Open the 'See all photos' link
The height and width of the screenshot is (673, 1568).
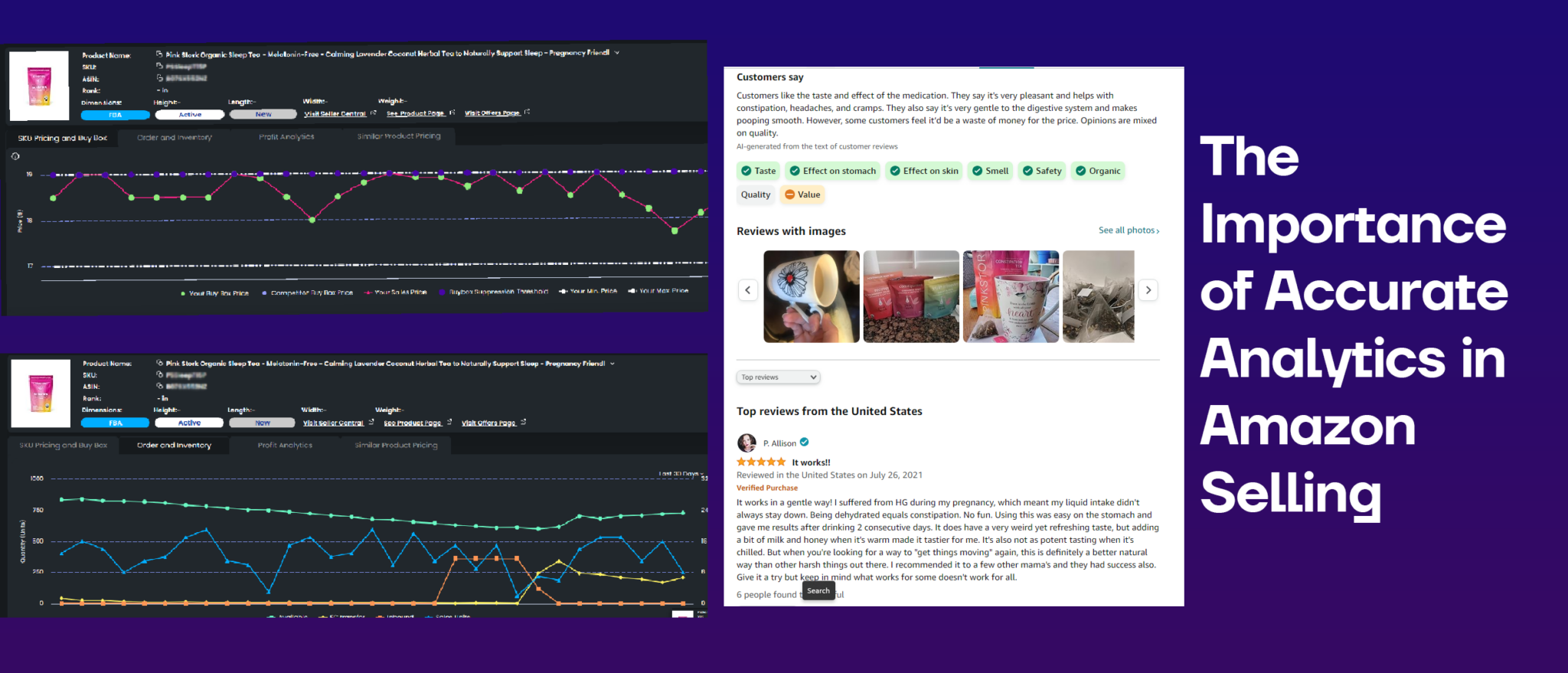[x=1129, y=230]
